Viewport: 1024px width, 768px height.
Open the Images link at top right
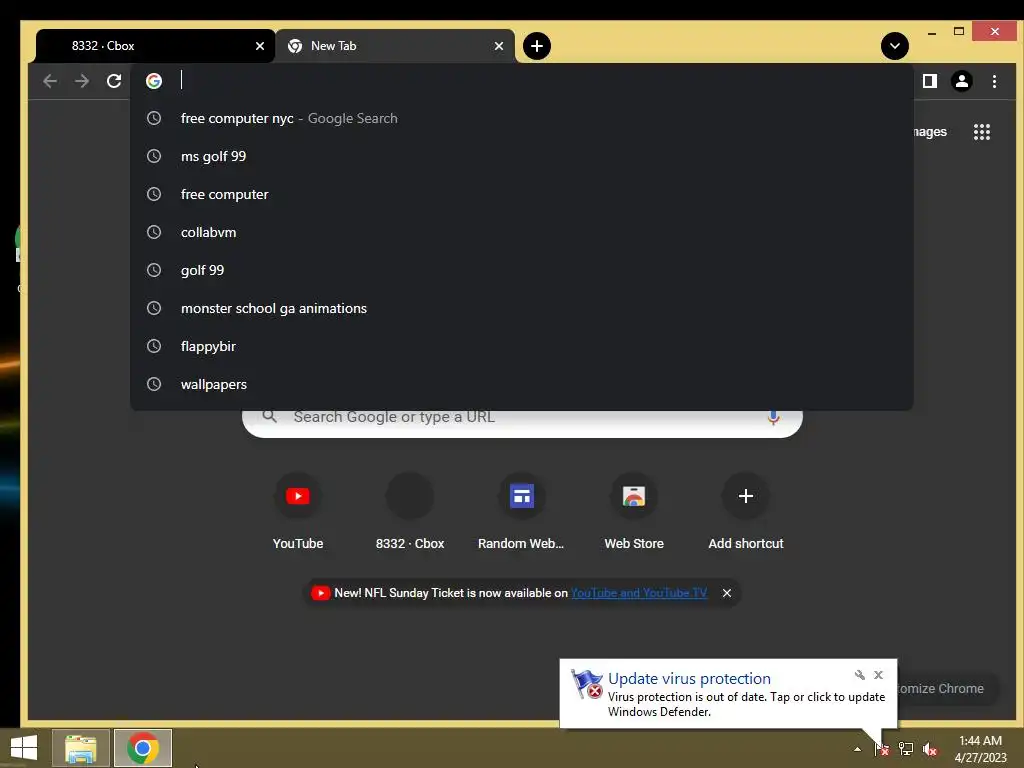pos(930,132)
